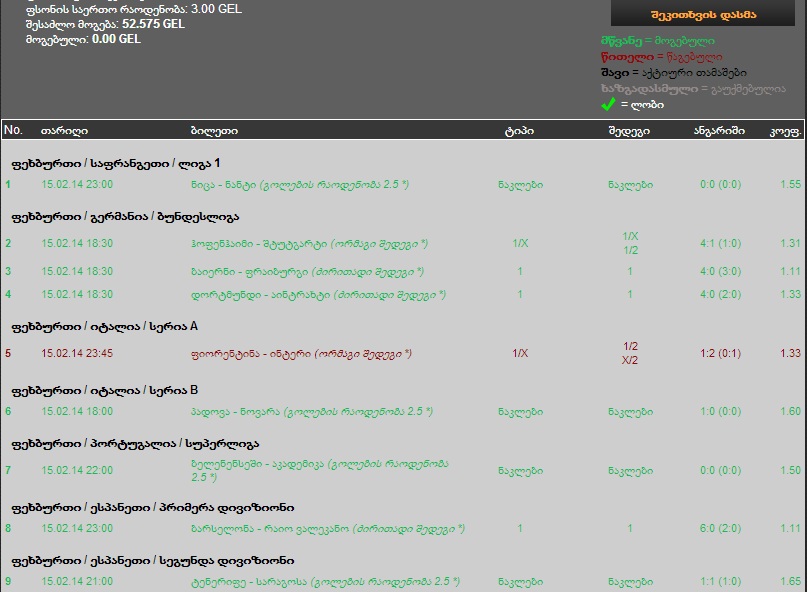Click the '1.50' odds in row 7

(x=790, y=470)
